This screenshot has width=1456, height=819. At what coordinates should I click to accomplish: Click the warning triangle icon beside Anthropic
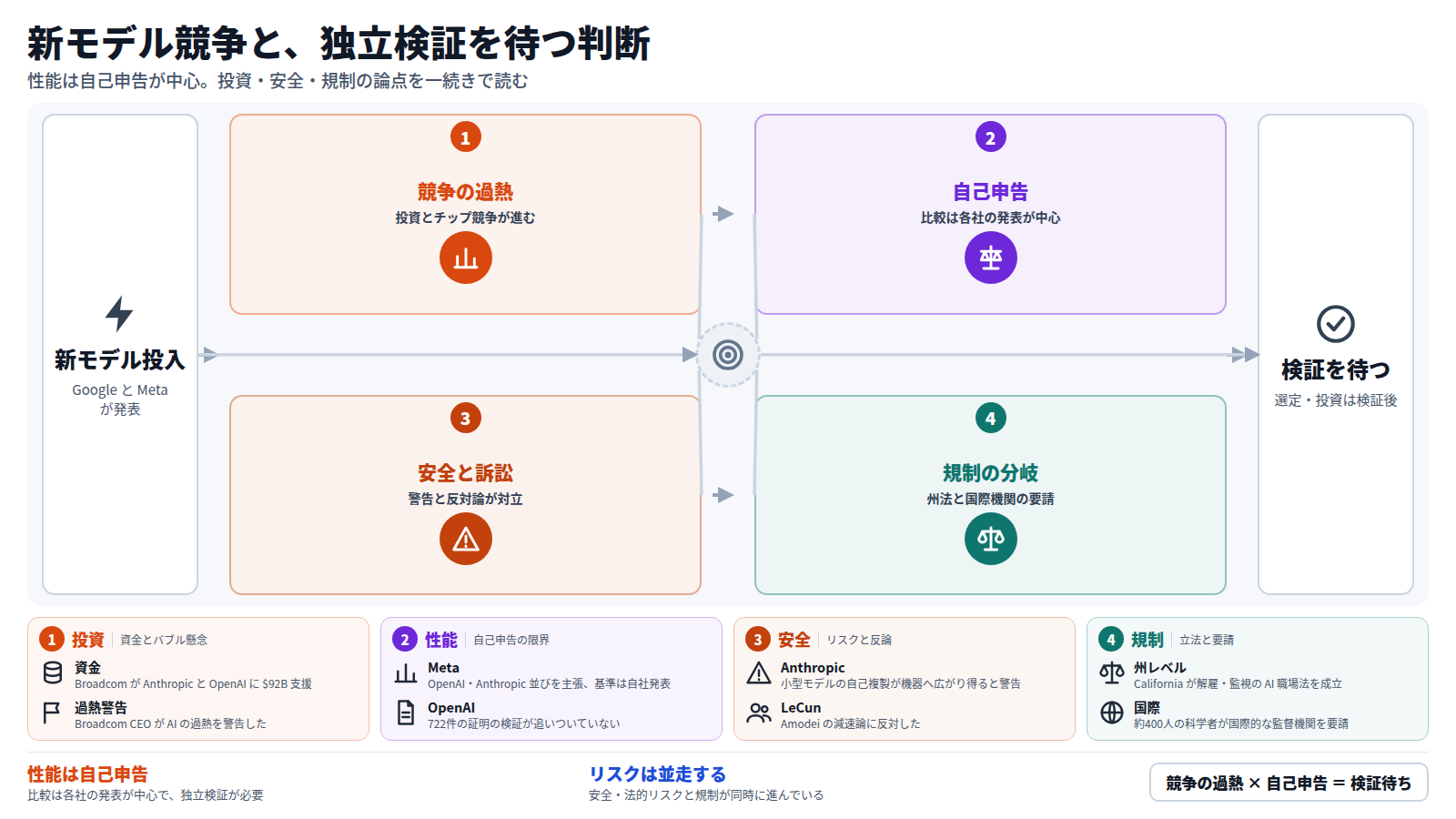[x=759, y=673]
